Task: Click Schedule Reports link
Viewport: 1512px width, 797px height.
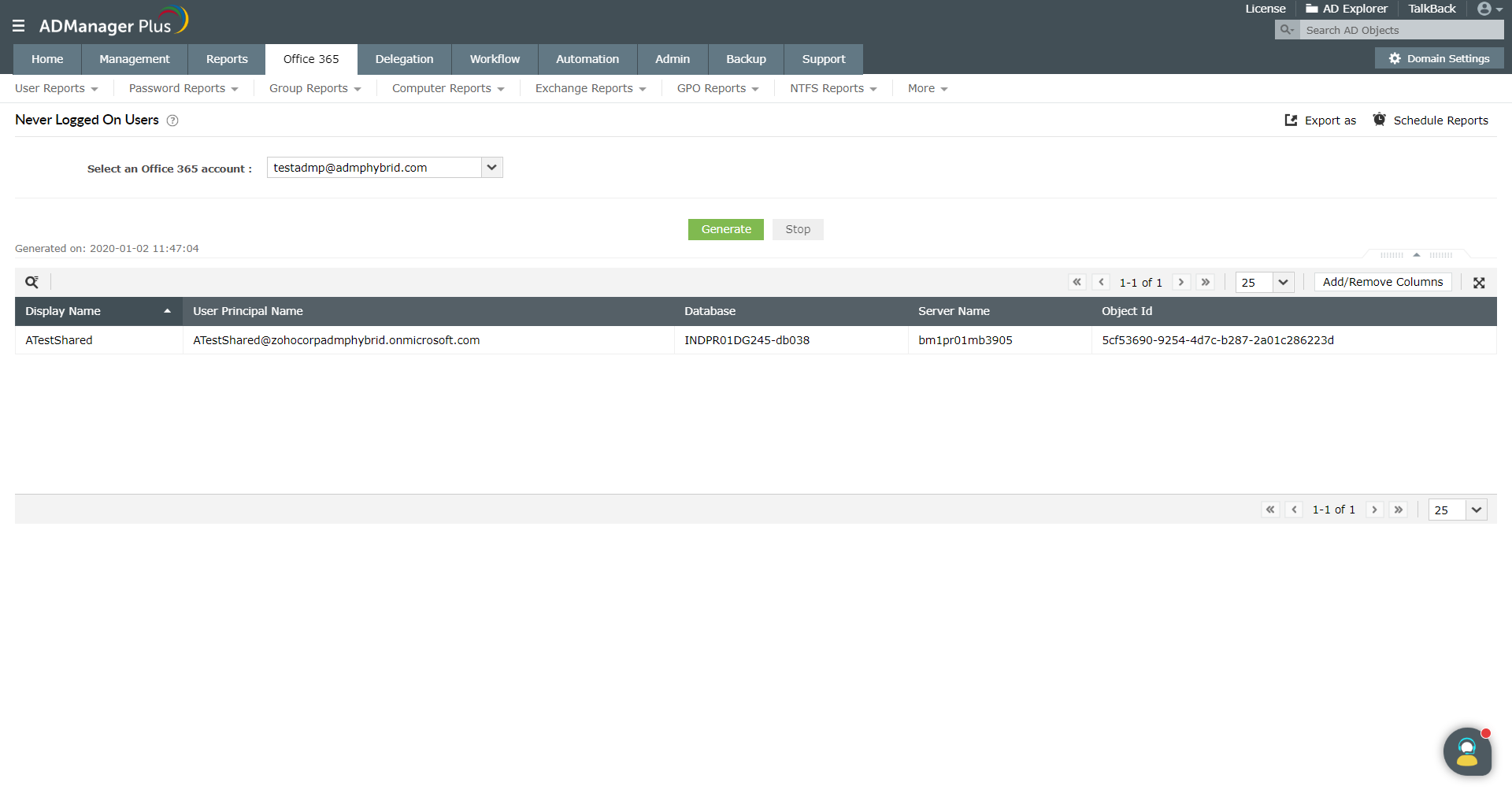Action: [1441, 120]
